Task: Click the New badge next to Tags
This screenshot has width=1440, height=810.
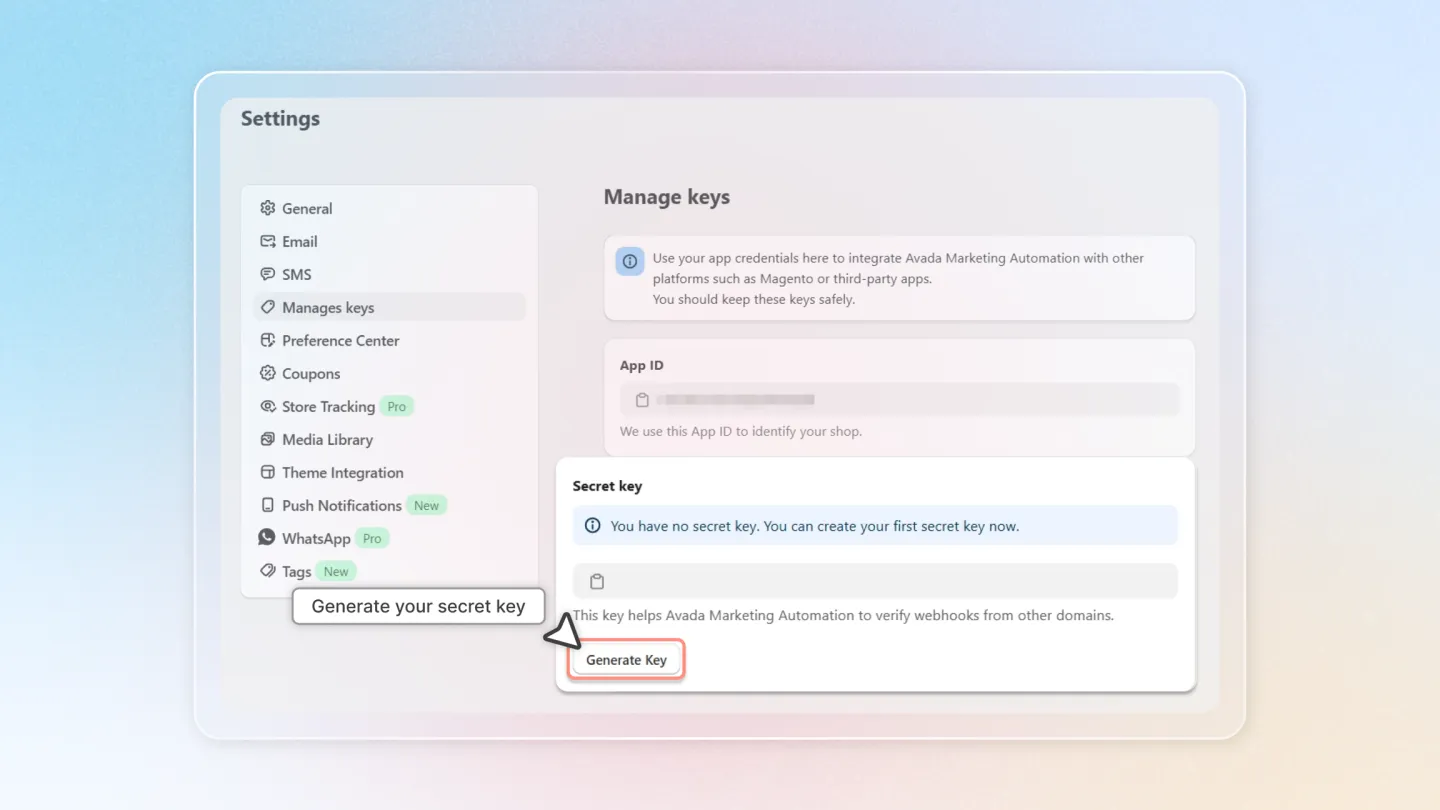Action: click(337, 571)
